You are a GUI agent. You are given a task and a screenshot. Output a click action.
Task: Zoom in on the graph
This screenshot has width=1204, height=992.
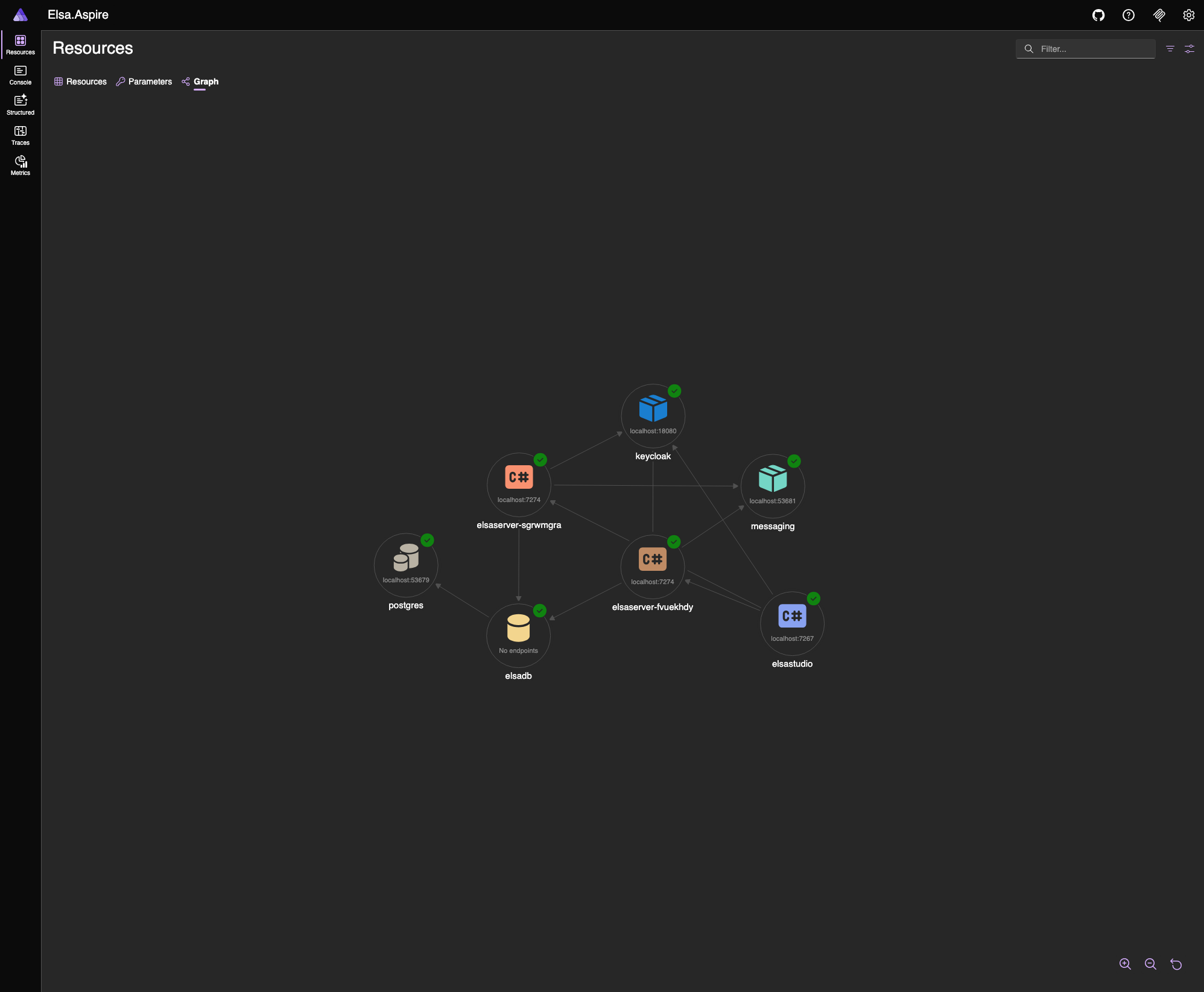click(x=1125, y=964)
